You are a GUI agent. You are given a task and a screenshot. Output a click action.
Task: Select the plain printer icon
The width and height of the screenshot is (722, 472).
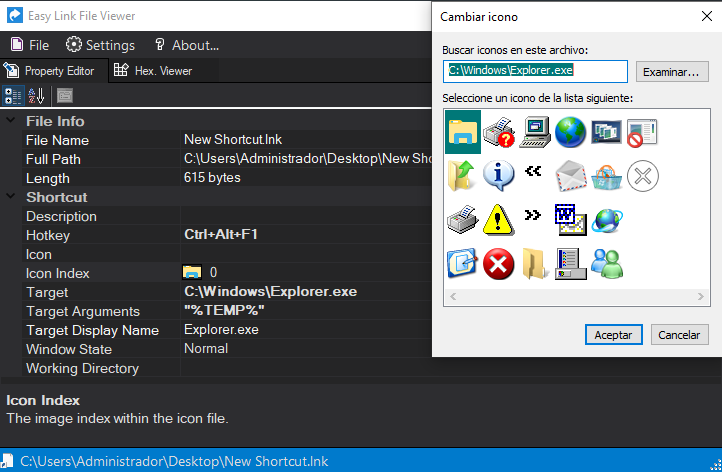point(463,220)
